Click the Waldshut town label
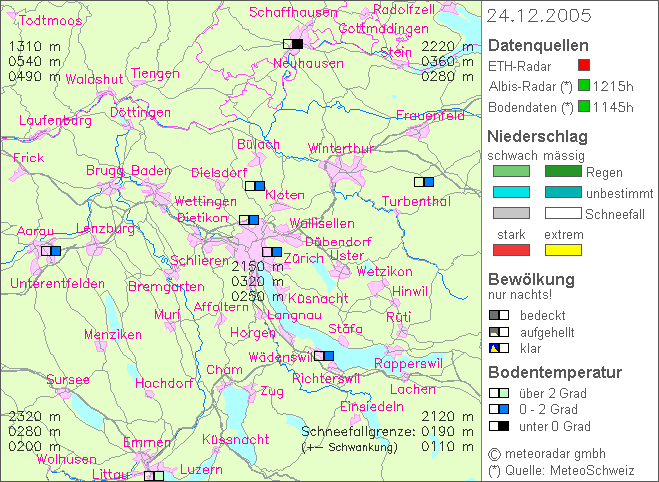The width and height of the screenshot is (659, 482). [95, 79]
